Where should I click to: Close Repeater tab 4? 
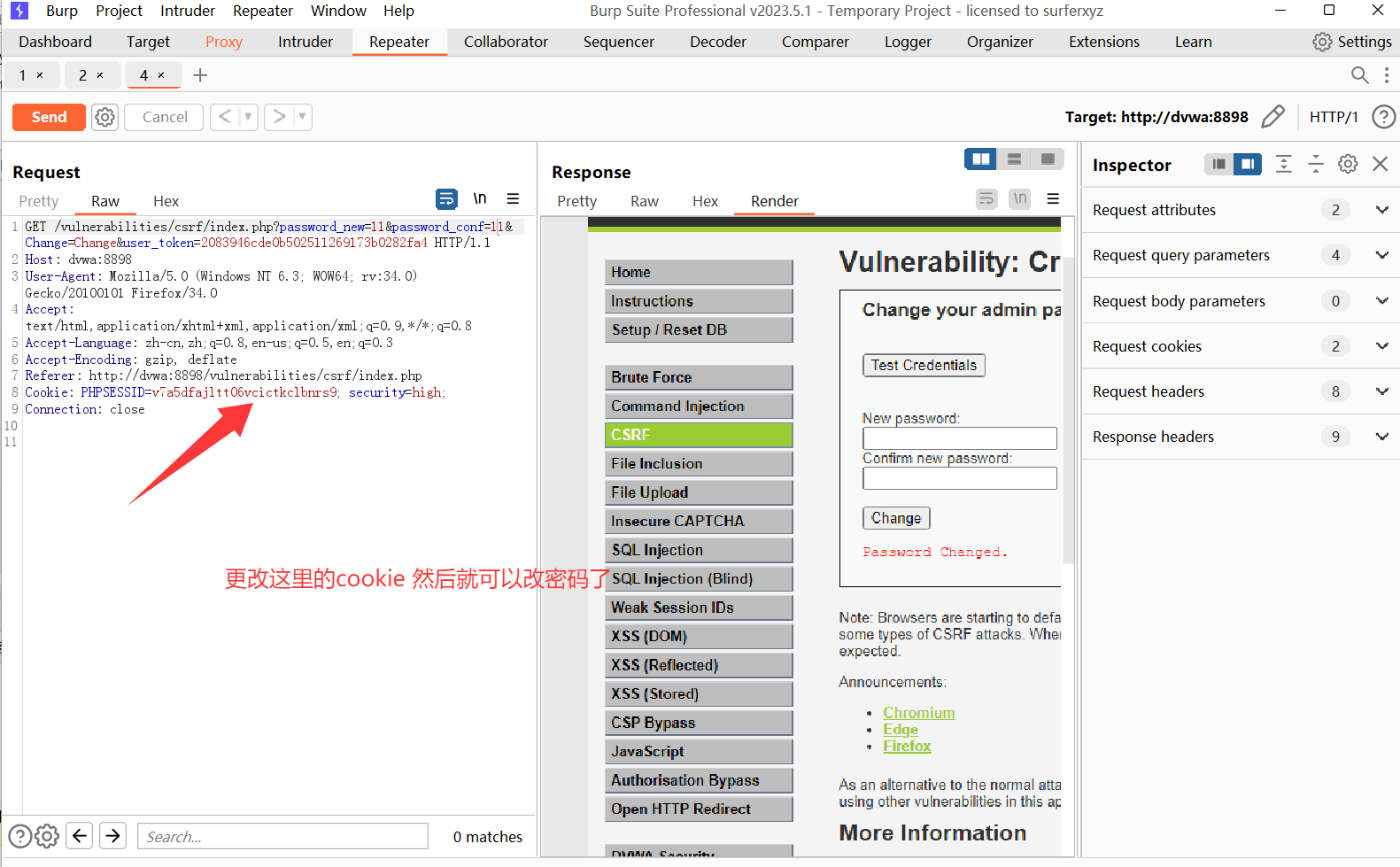tap(161, 75)
